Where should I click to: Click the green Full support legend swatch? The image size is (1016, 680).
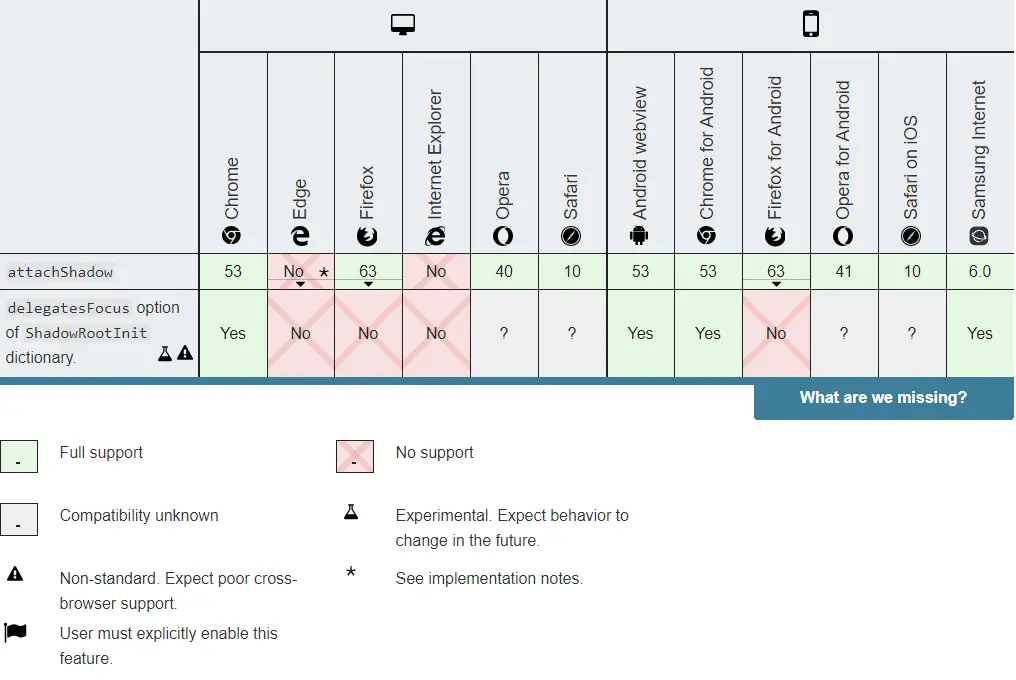point(19,456)
